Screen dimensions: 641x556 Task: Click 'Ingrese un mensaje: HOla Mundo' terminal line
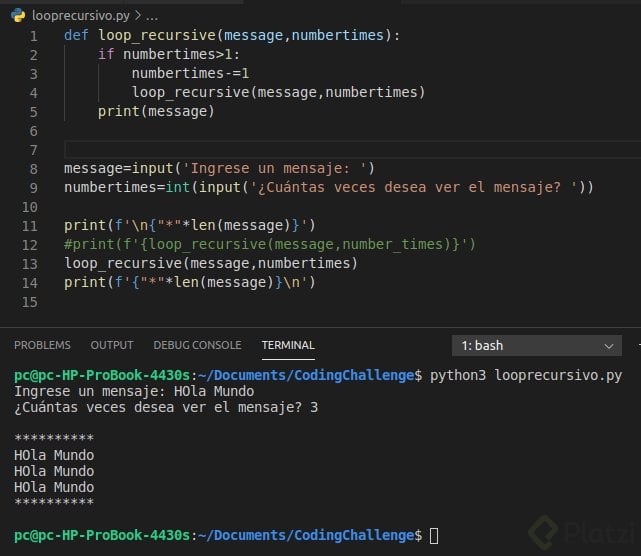(x=134, y=391)
